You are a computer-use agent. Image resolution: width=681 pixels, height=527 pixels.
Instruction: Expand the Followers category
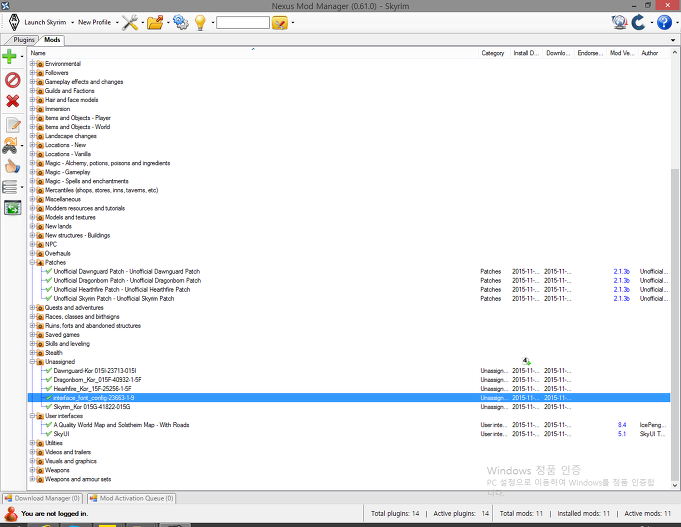point(32,73)
